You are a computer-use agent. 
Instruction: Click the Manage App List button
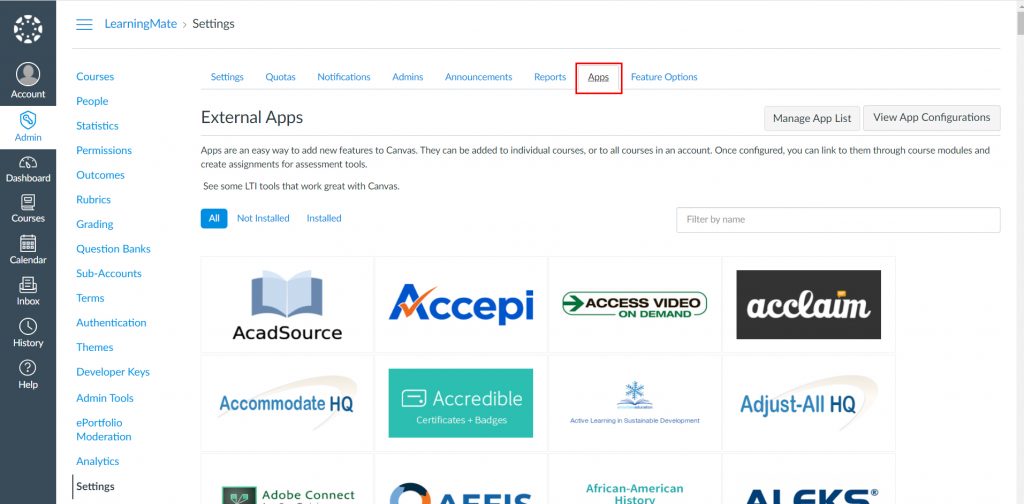coord(812,118)
